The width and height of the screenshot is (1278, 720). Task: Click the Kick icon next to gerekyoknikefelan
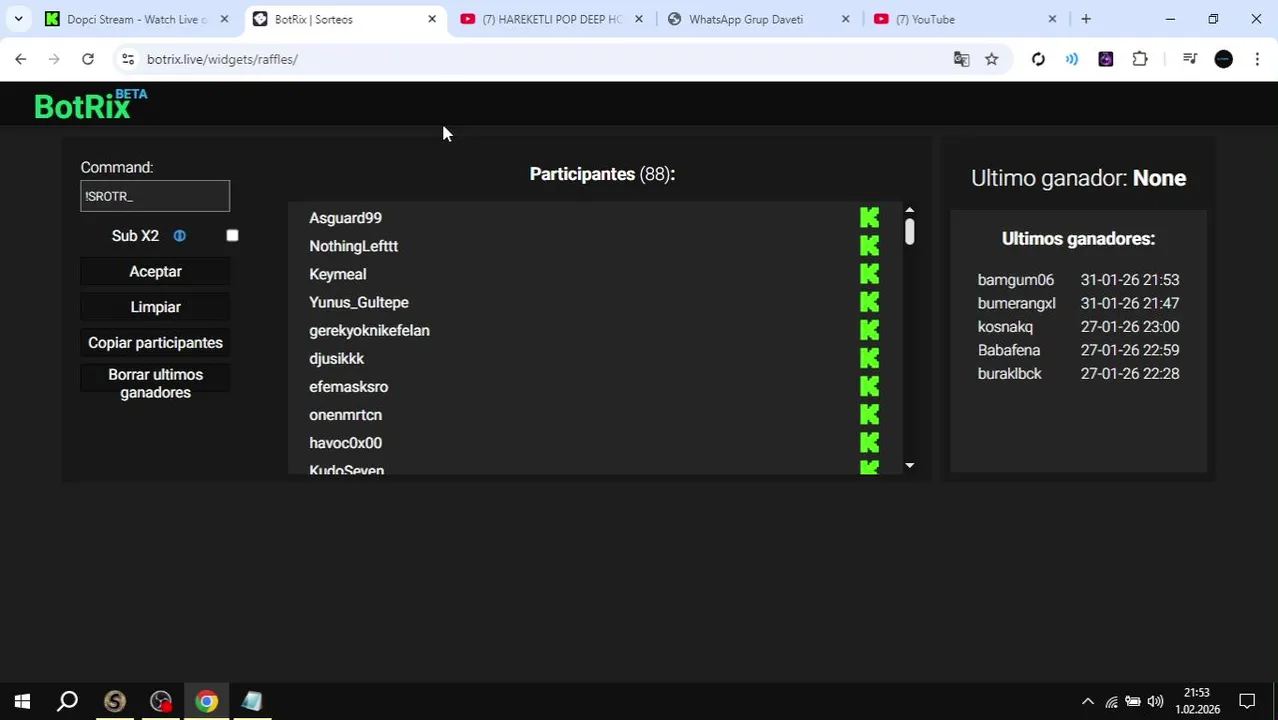tap(869, 330)
